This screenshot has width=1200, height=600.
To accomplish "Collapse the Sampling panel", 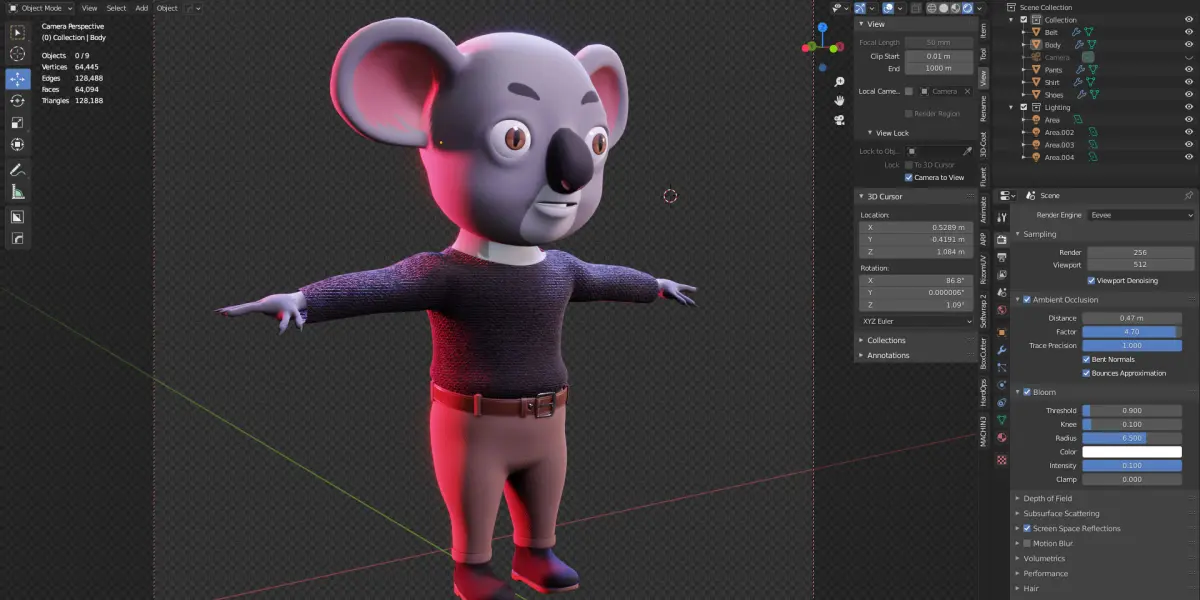I will click(x=1040, y=234).
